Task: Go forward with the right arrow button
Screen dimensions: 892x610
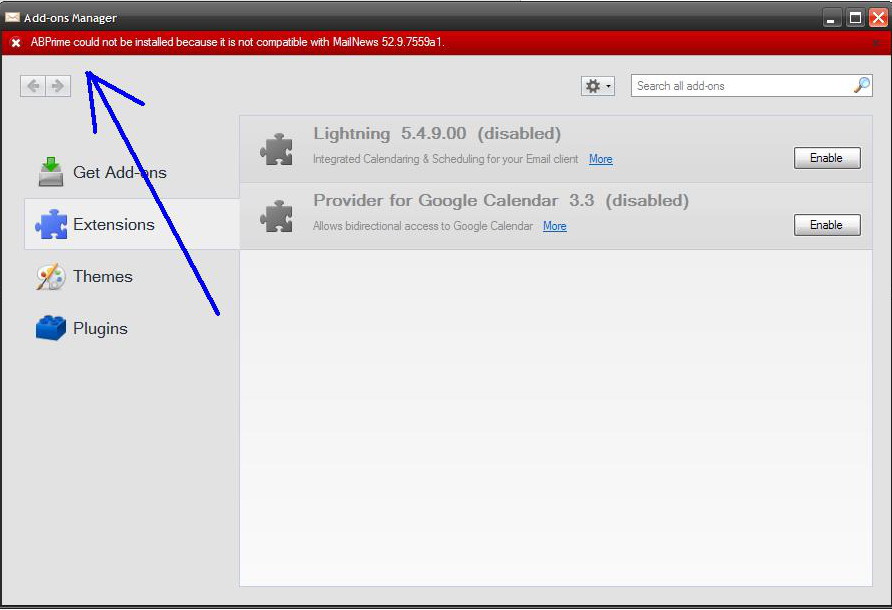Action: [x=58, y=86]
